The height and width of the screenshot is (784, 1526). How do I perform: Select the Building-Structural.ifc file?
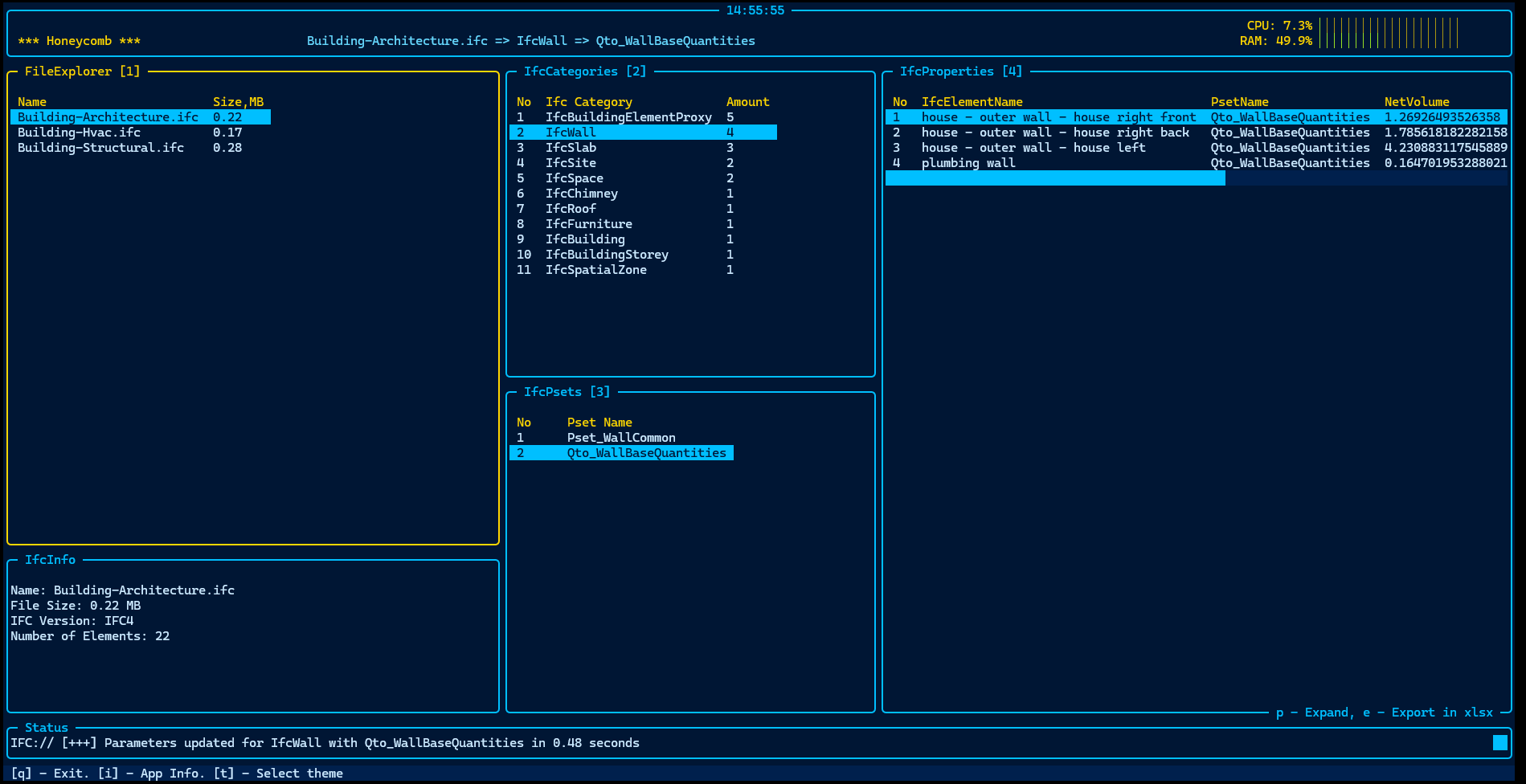(141, 148)
